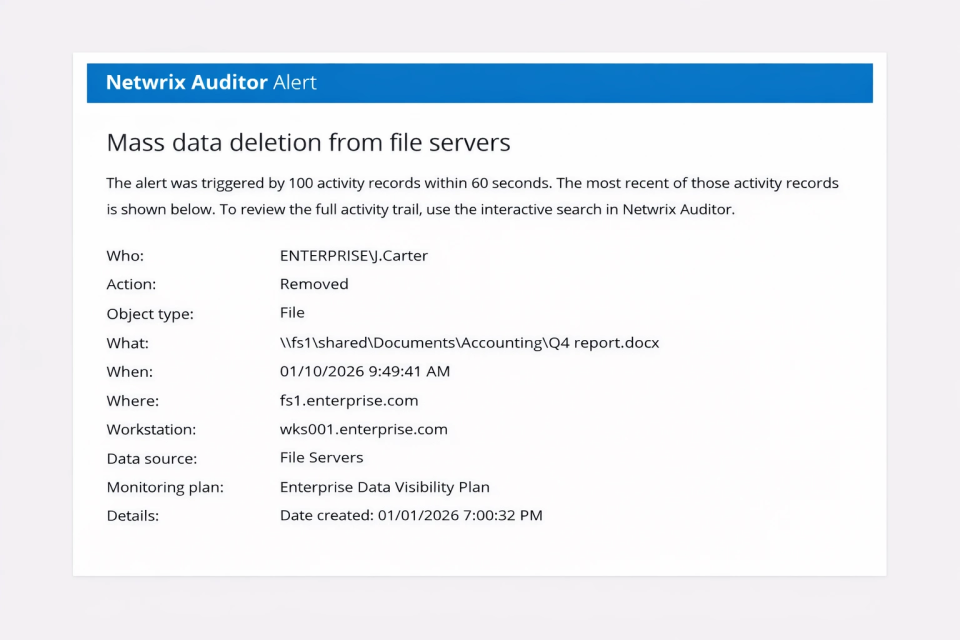Click the 'What:' field label
Screen dimensions: 960x640
[x=127, y=343]
